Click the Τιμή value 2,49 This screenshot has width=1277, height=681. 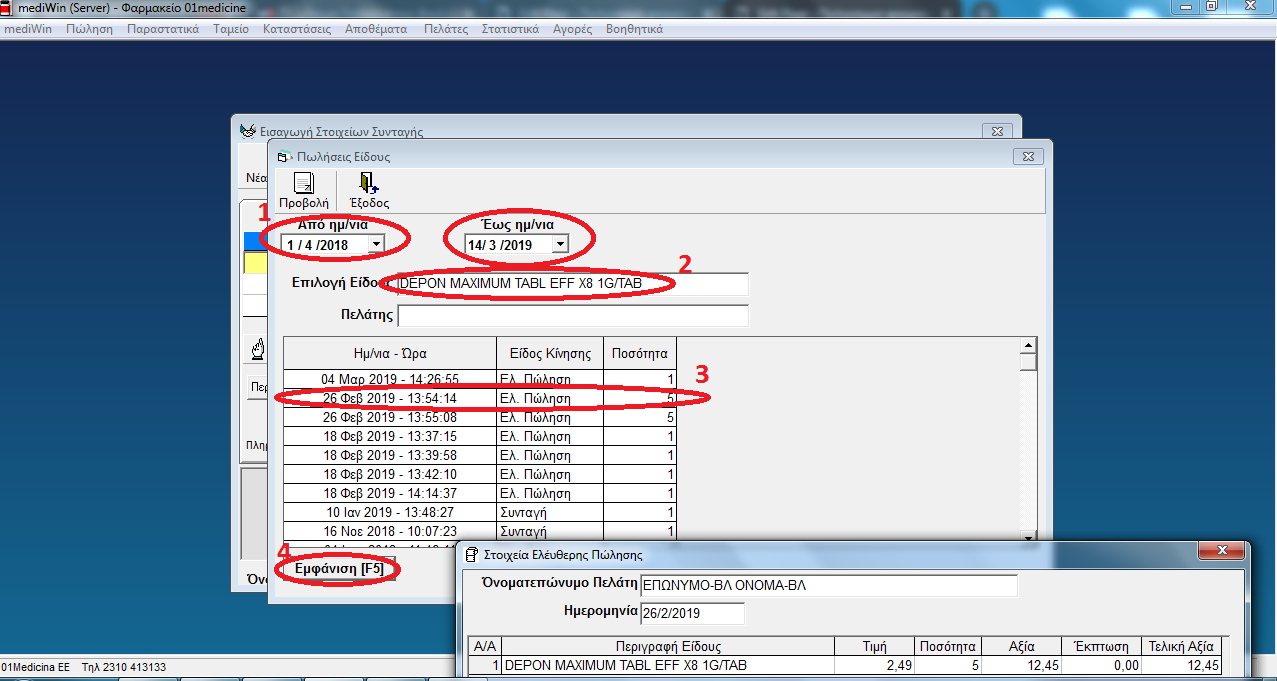click(x=874, y=665)
